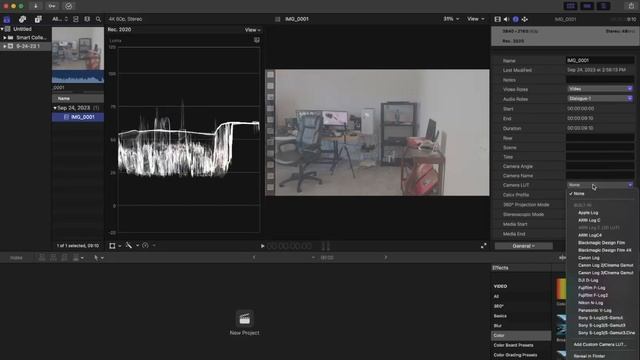Choose ARRI Log C camera LUT
This screenshot has width=640, height=360.
tap(589, 220)
